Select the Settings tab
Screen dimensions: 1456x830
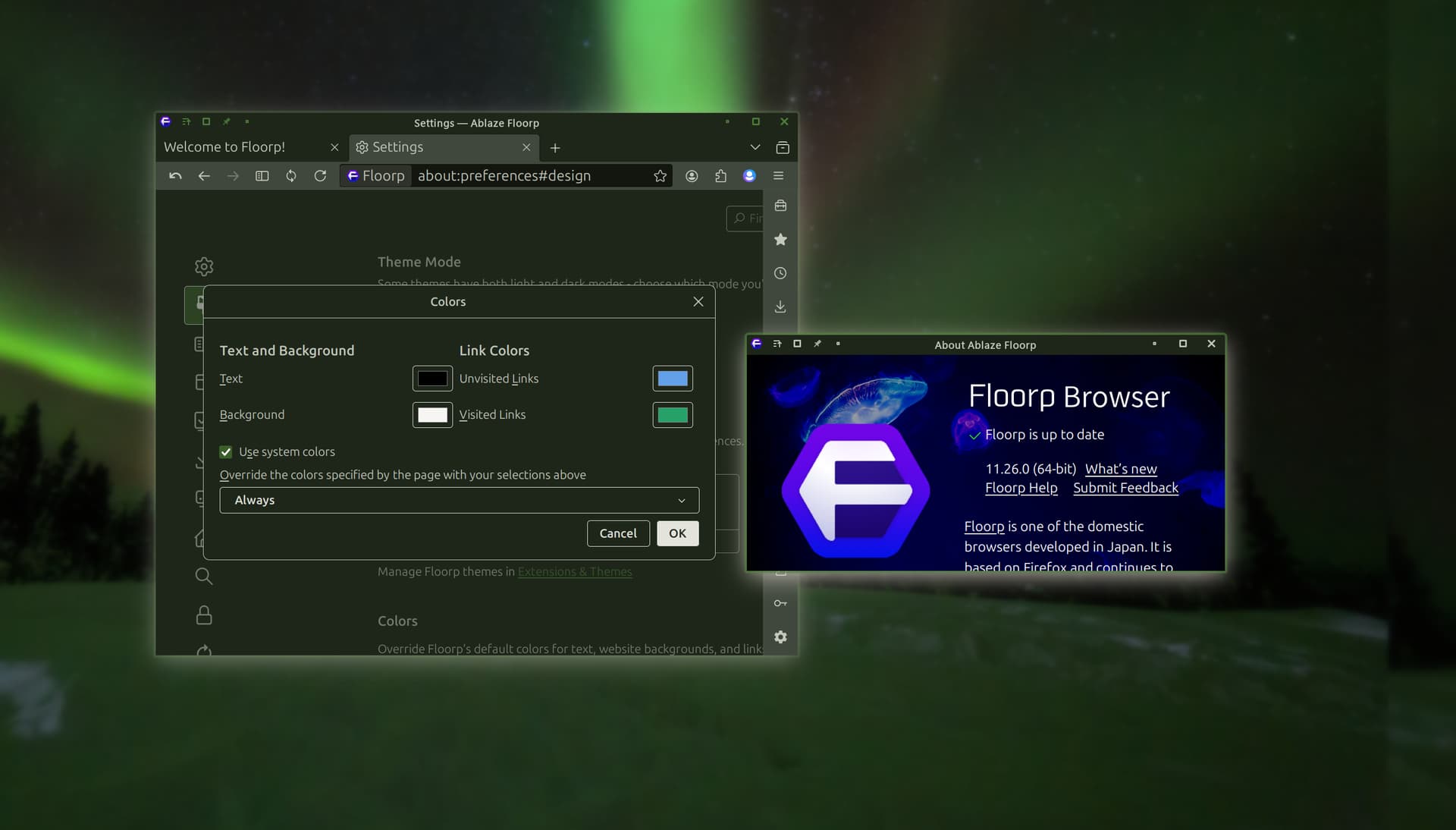point(443,148)
